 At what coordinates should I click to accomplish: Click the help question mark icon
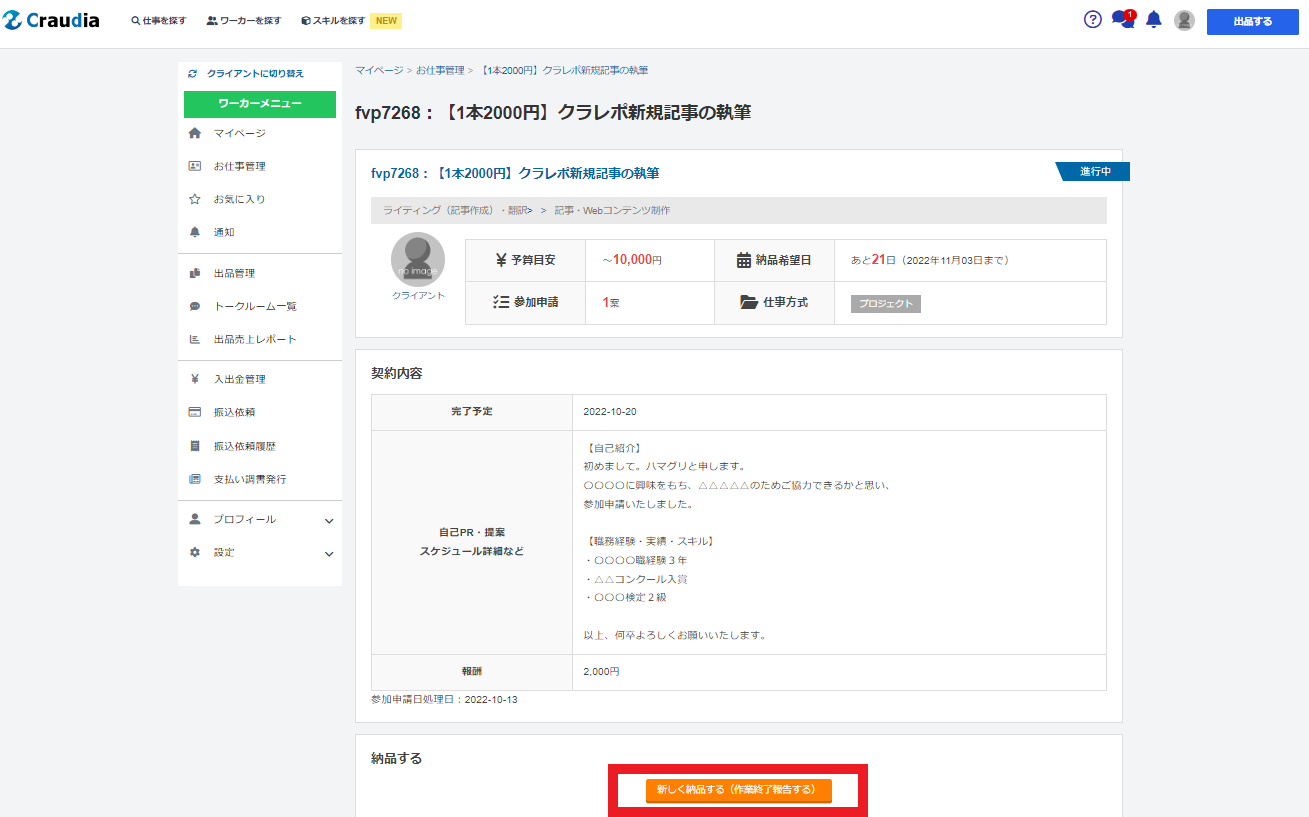point(1093,20)
